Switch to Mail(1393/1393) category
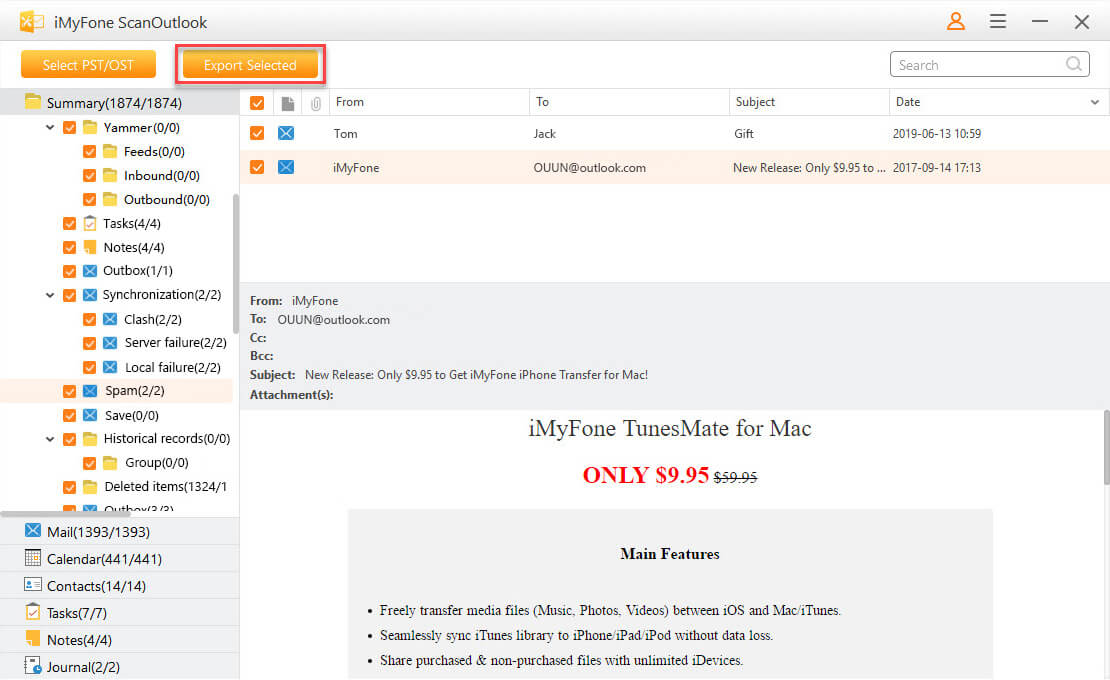Image resolution: width=1110 pixels, height=680 pixels. click(x=98, y=531)
